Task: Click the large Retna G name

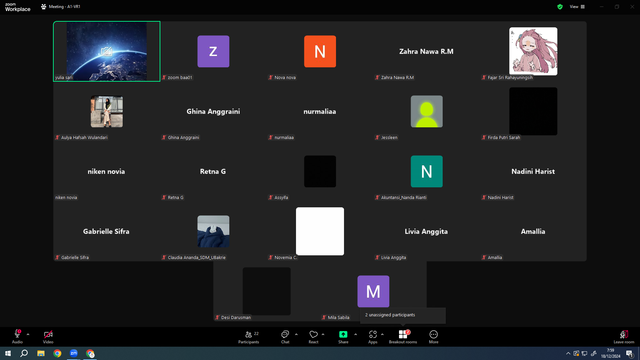Action: click(x=213, y=171)
